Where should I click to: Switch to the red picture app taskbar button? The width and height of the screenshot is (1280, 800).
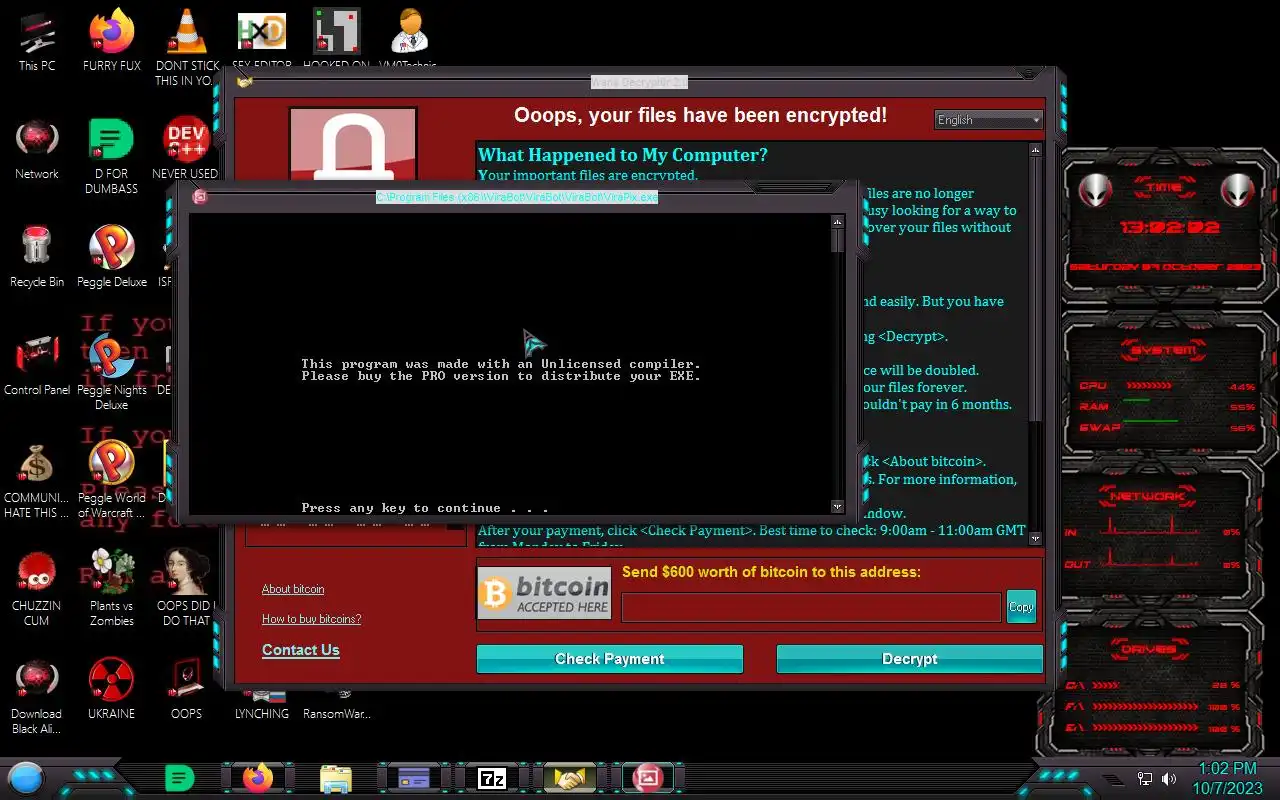pos(648,777)
